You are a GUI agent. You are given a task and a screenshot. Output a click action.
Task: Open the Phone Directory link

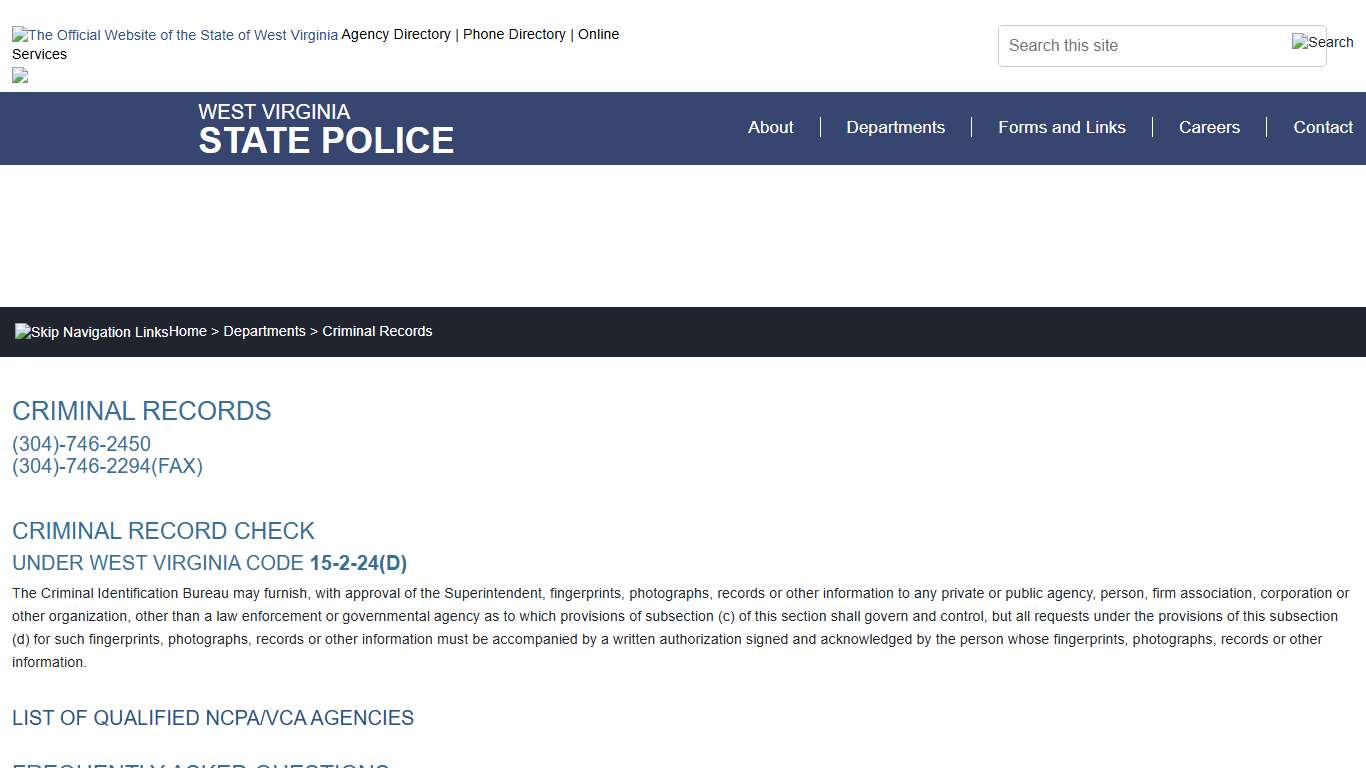[x=514, y=34]
